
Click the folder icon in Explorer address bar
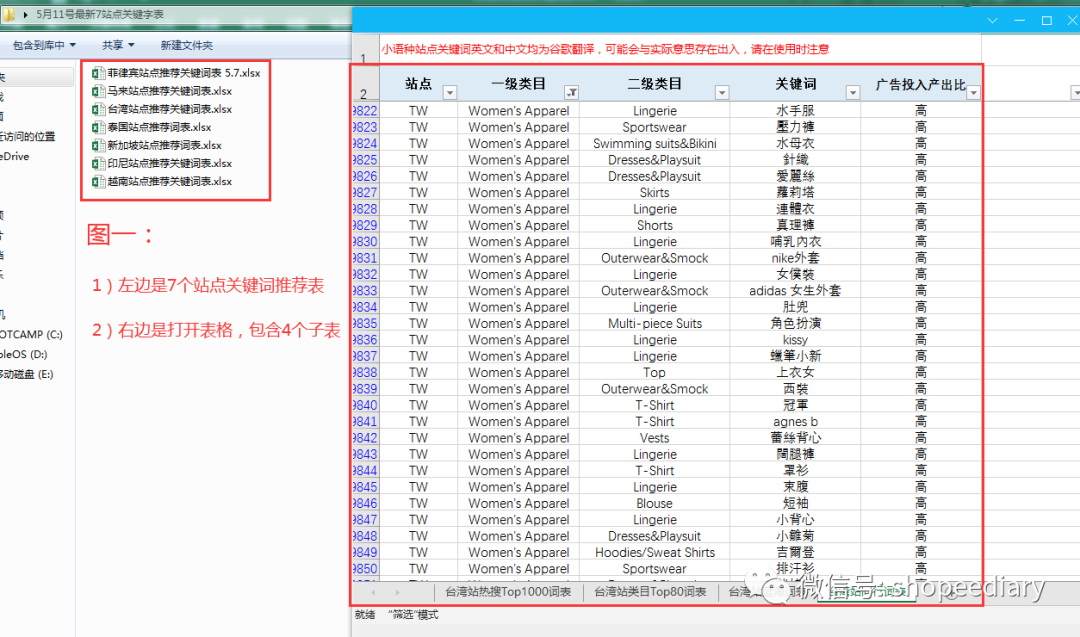(x=9, y=14)
